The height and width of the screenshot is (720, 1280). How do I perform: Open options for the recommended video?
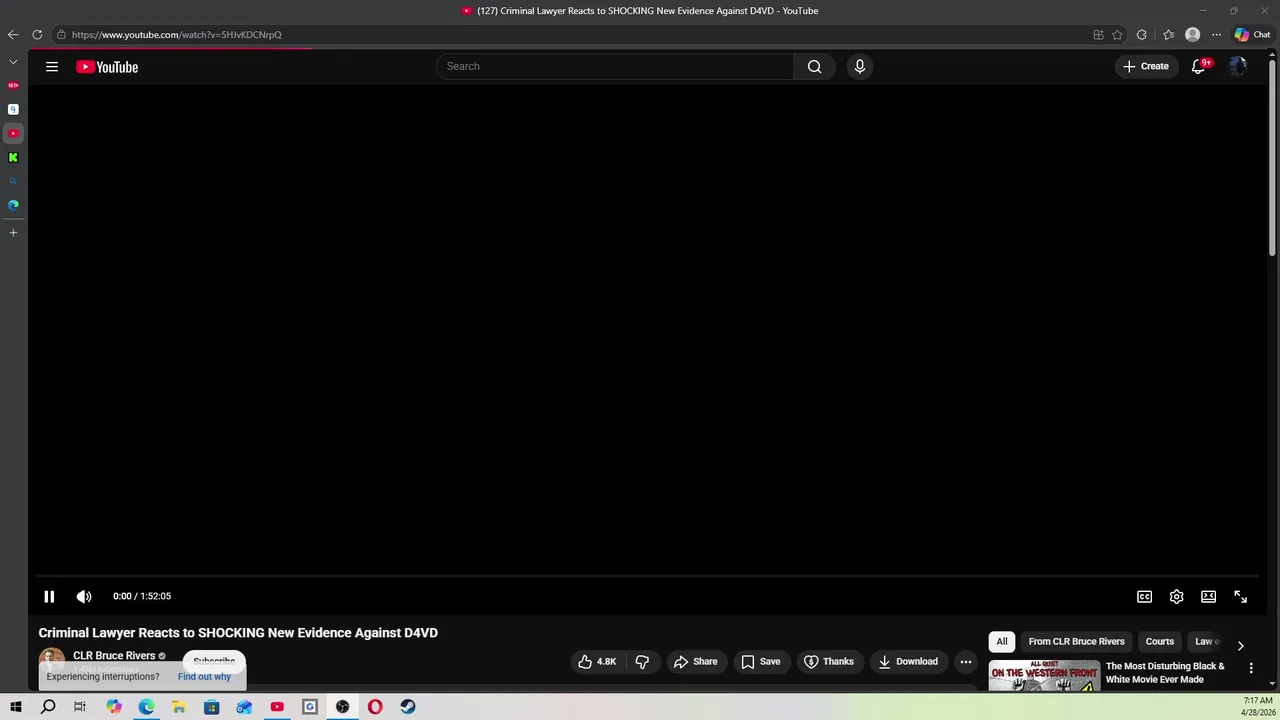coord(1251,668)
